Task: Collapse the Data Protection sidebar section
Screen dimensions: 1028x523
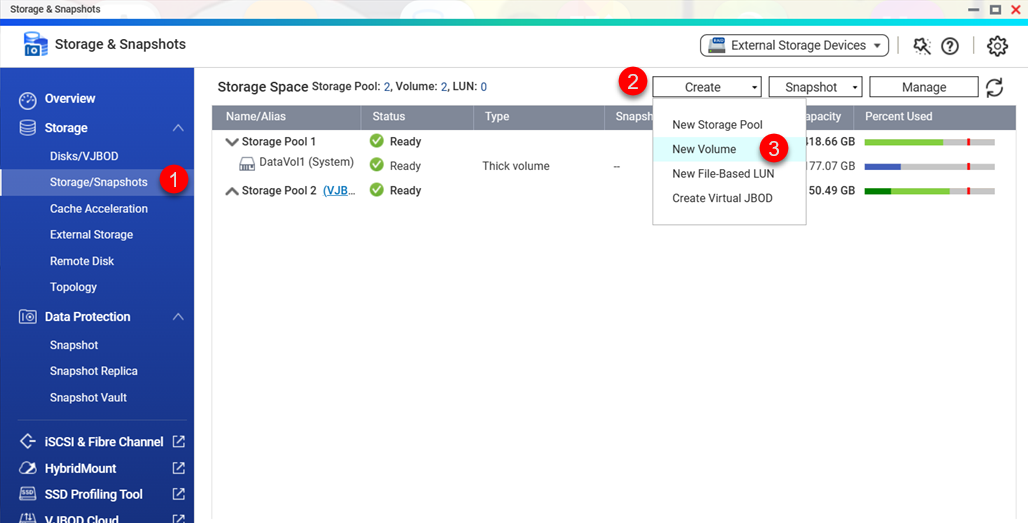Action: [178, 317]
